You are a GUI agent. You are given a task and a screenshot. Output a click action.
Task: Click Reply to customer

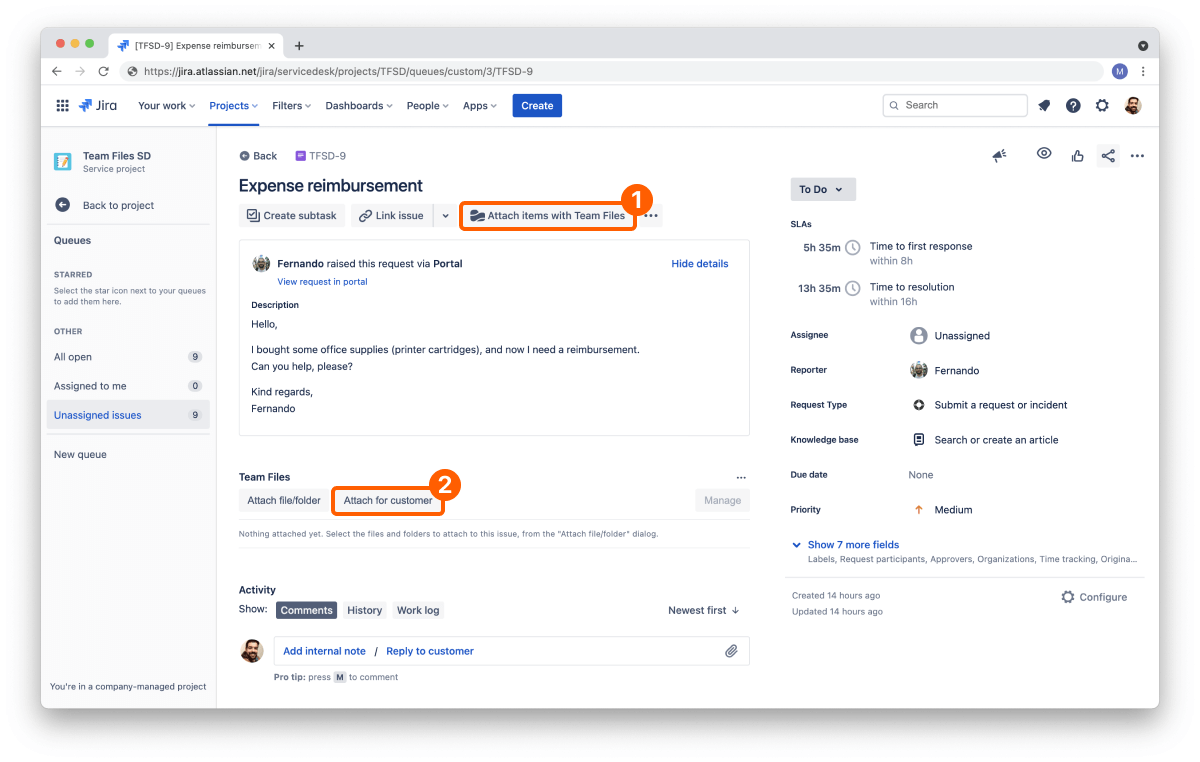coord(430,651)
